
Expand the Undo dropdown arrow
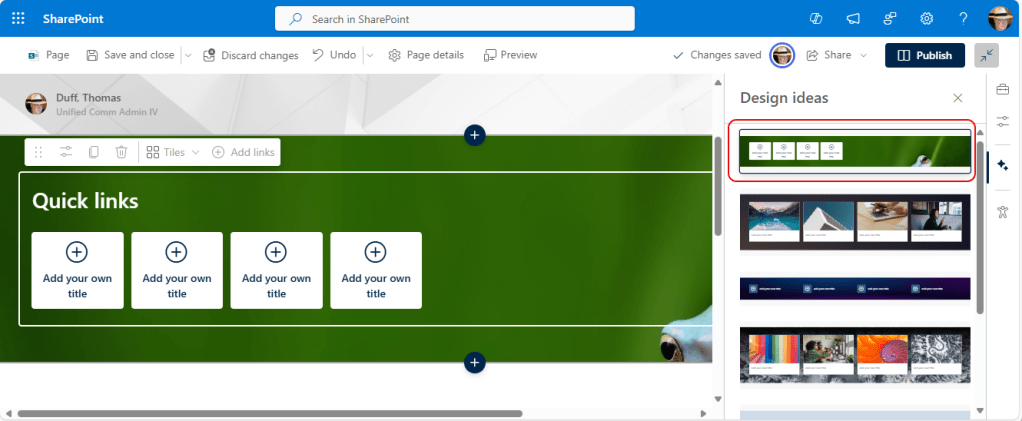368,55
